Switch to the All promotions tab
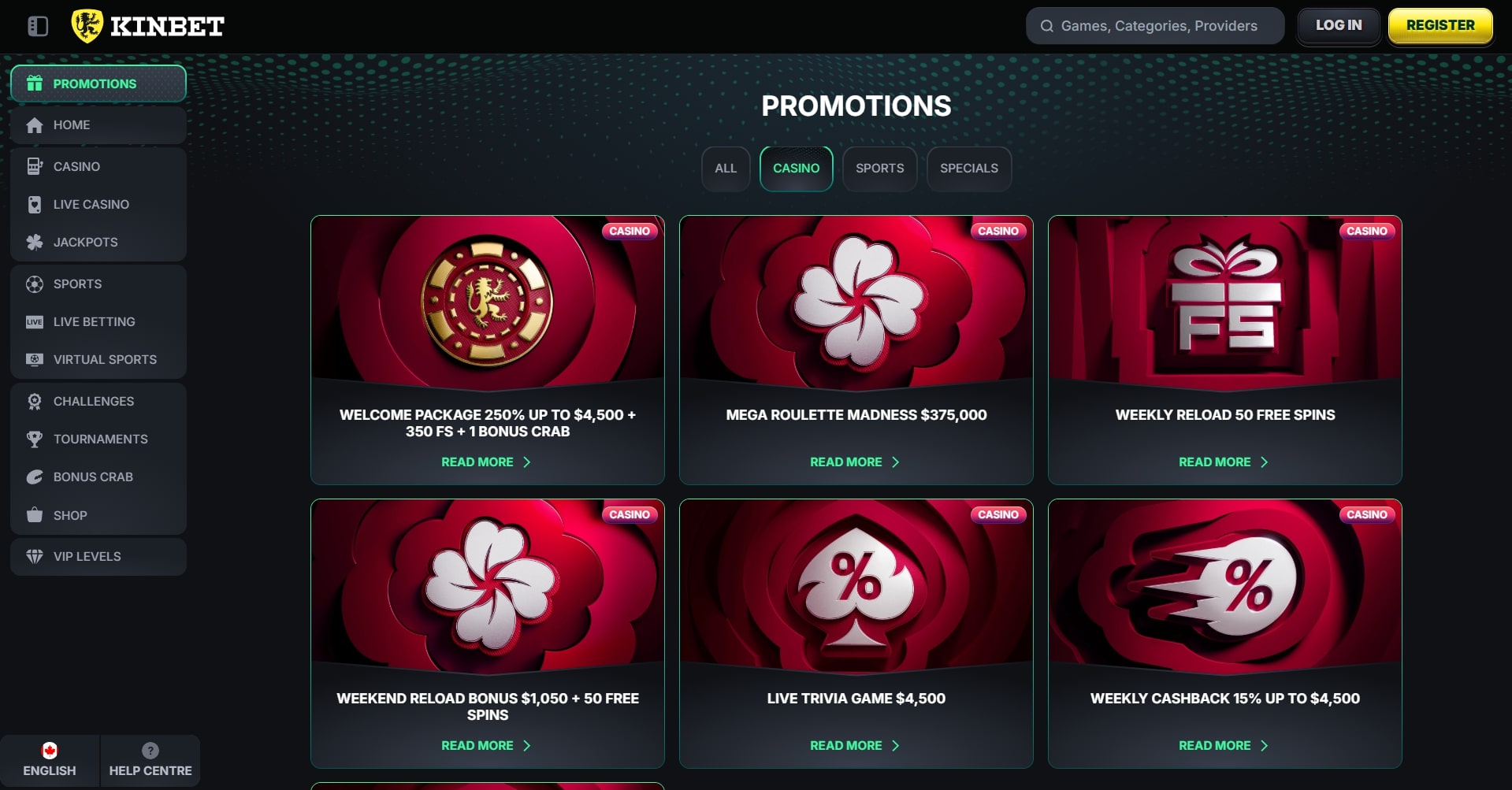 726,169
